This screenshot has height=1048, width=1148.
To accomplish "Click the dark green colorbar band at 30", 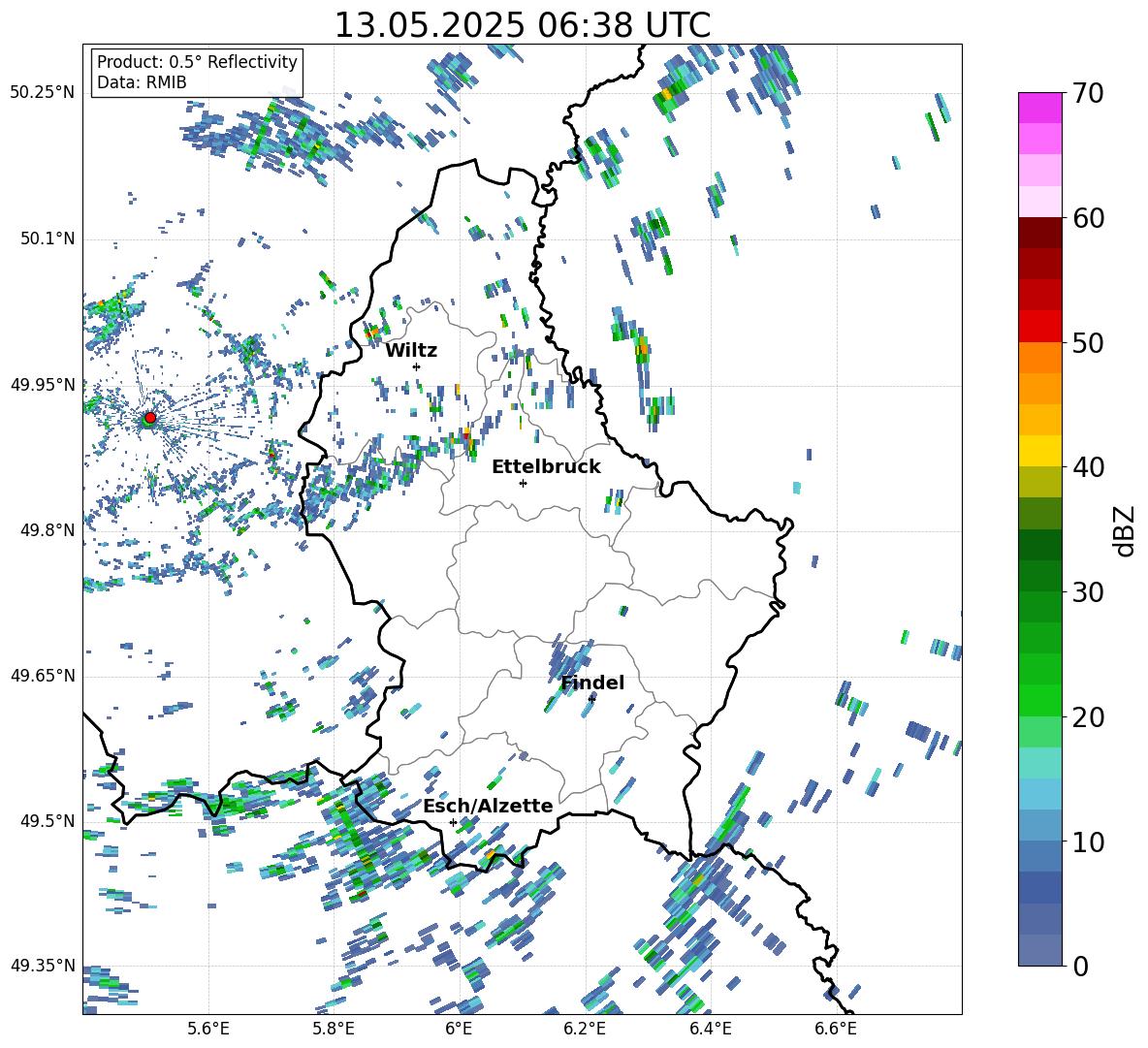I will [x=1040, y=576].
